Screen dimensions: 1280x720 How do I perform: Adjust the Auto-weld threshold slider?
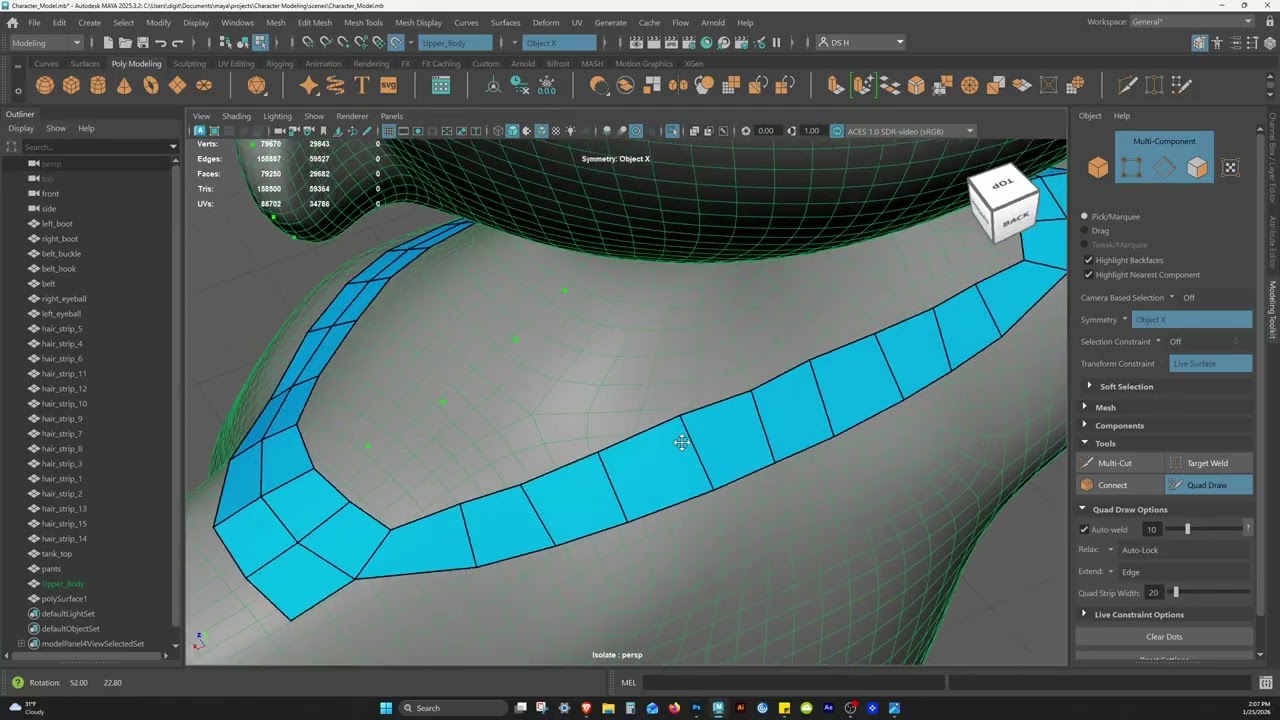(1187, 529)
